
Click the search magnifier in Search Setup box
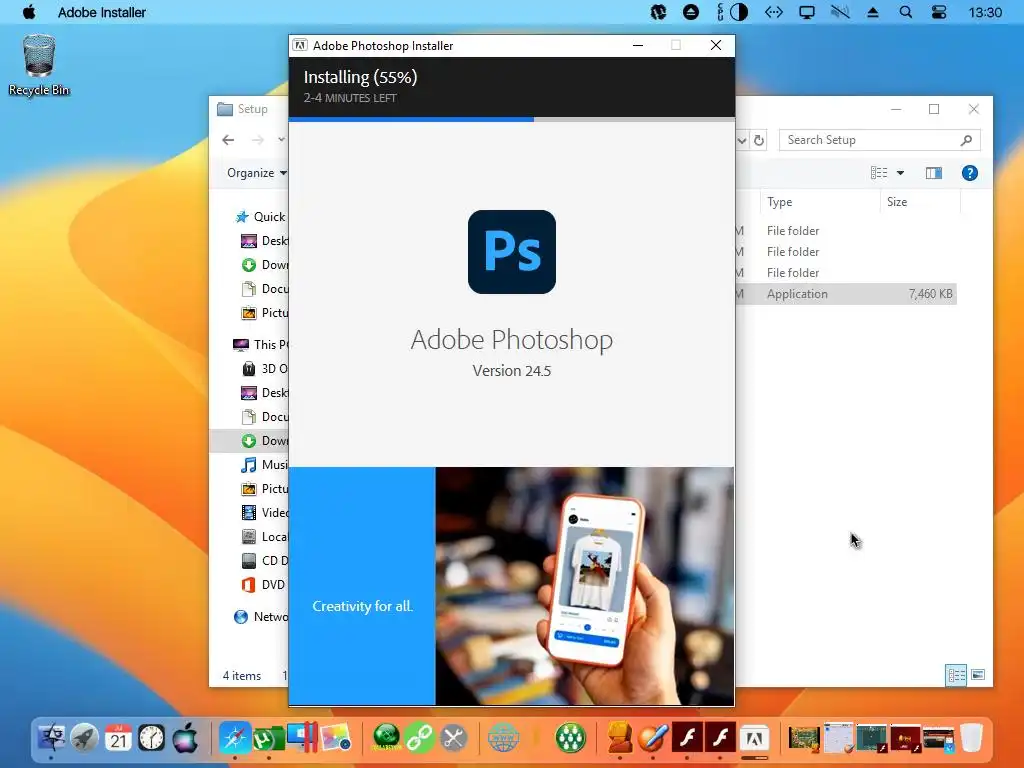(967, 140)
